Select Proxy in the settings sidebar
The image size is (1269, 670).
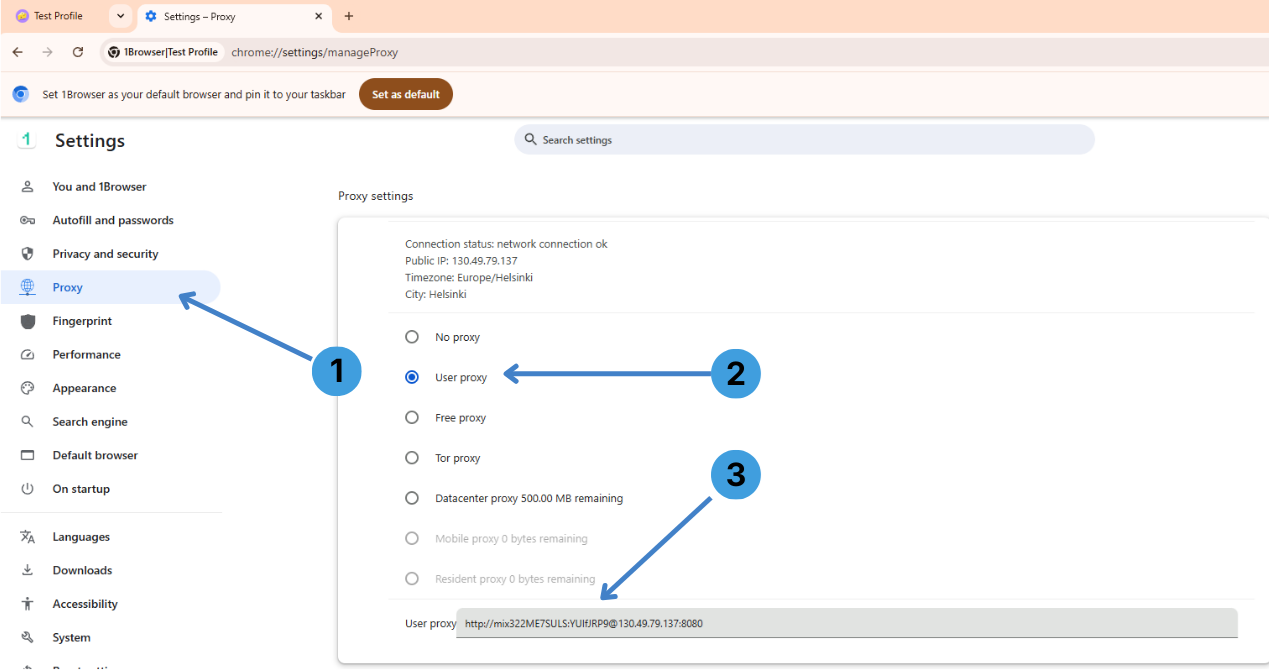coord(110,287)
